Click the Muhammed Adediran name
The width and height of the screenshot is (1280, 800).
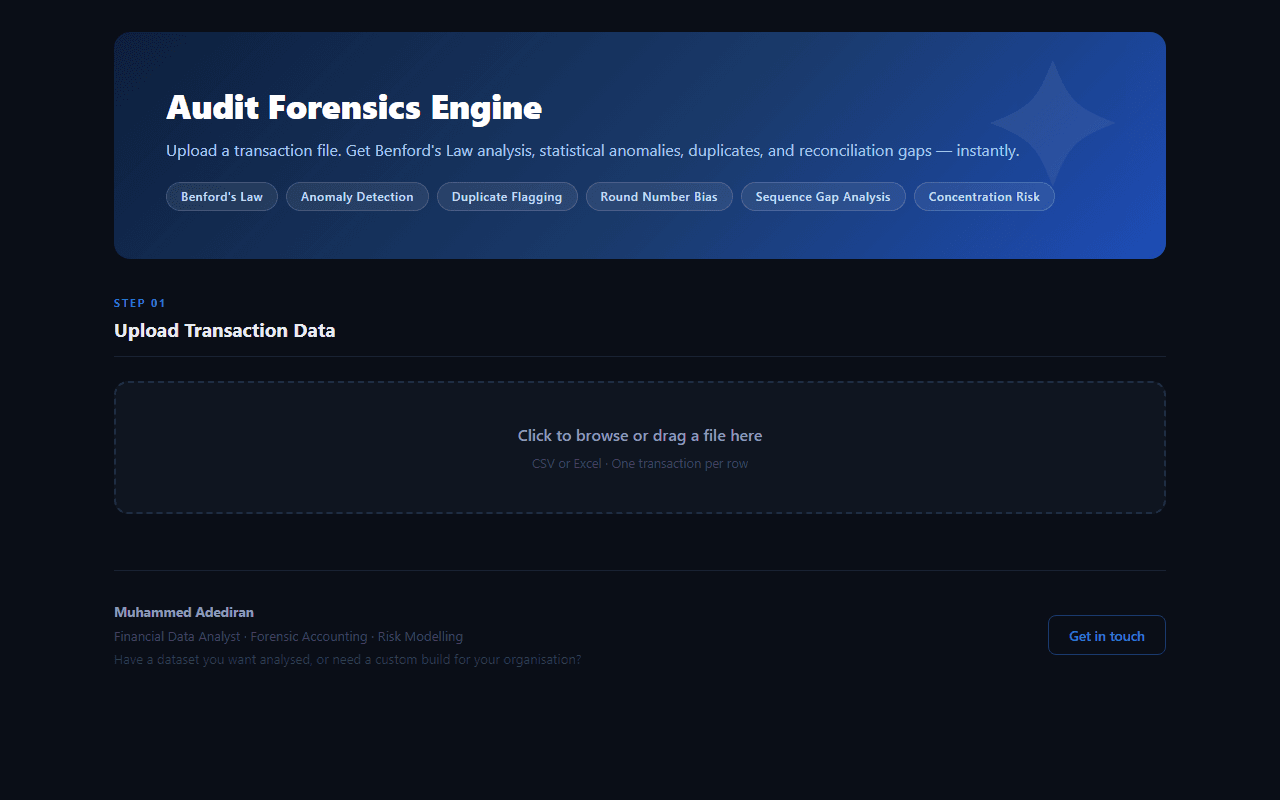pyautogui.click(x=184, y=612)
